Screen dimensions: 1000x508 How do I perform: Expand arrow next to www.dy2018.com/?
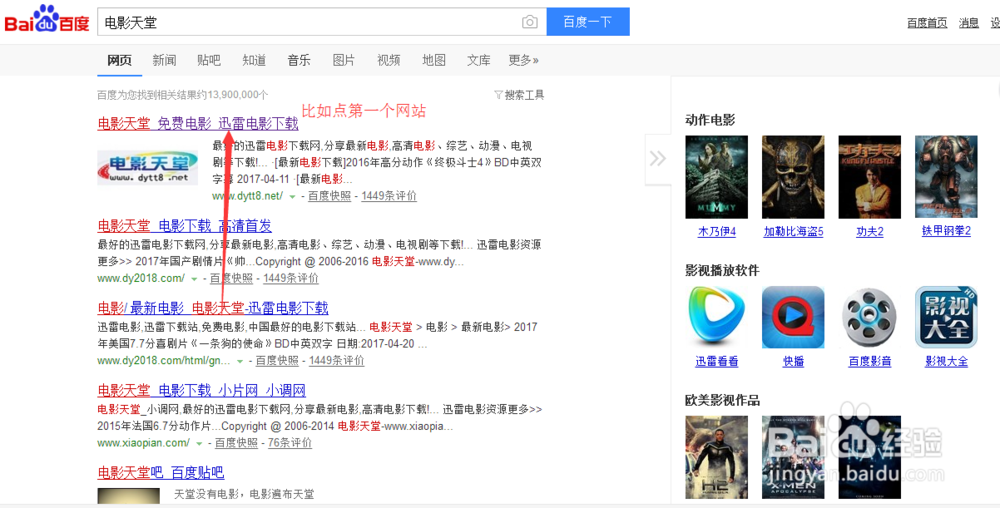(x=195, y=279)
